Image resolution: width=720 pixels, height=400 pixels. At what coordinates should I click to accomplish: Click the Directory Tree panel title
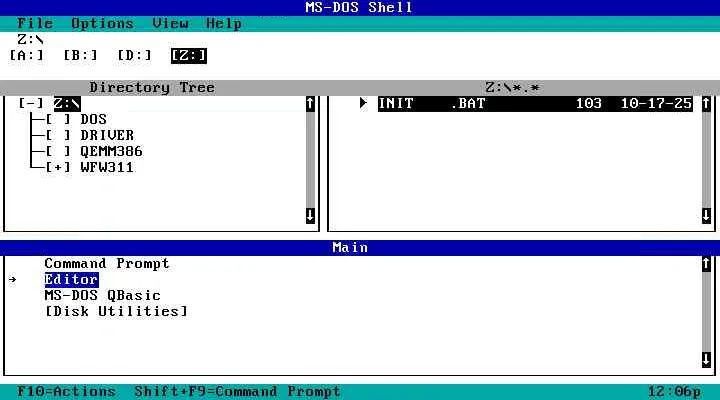[x=152, y=87]
